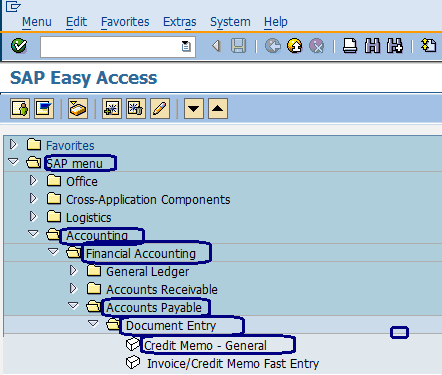Image resolution: width=442 pixels, height=375 pixels.
Task: Click the Create New Session icon
Action: (428, 45)
